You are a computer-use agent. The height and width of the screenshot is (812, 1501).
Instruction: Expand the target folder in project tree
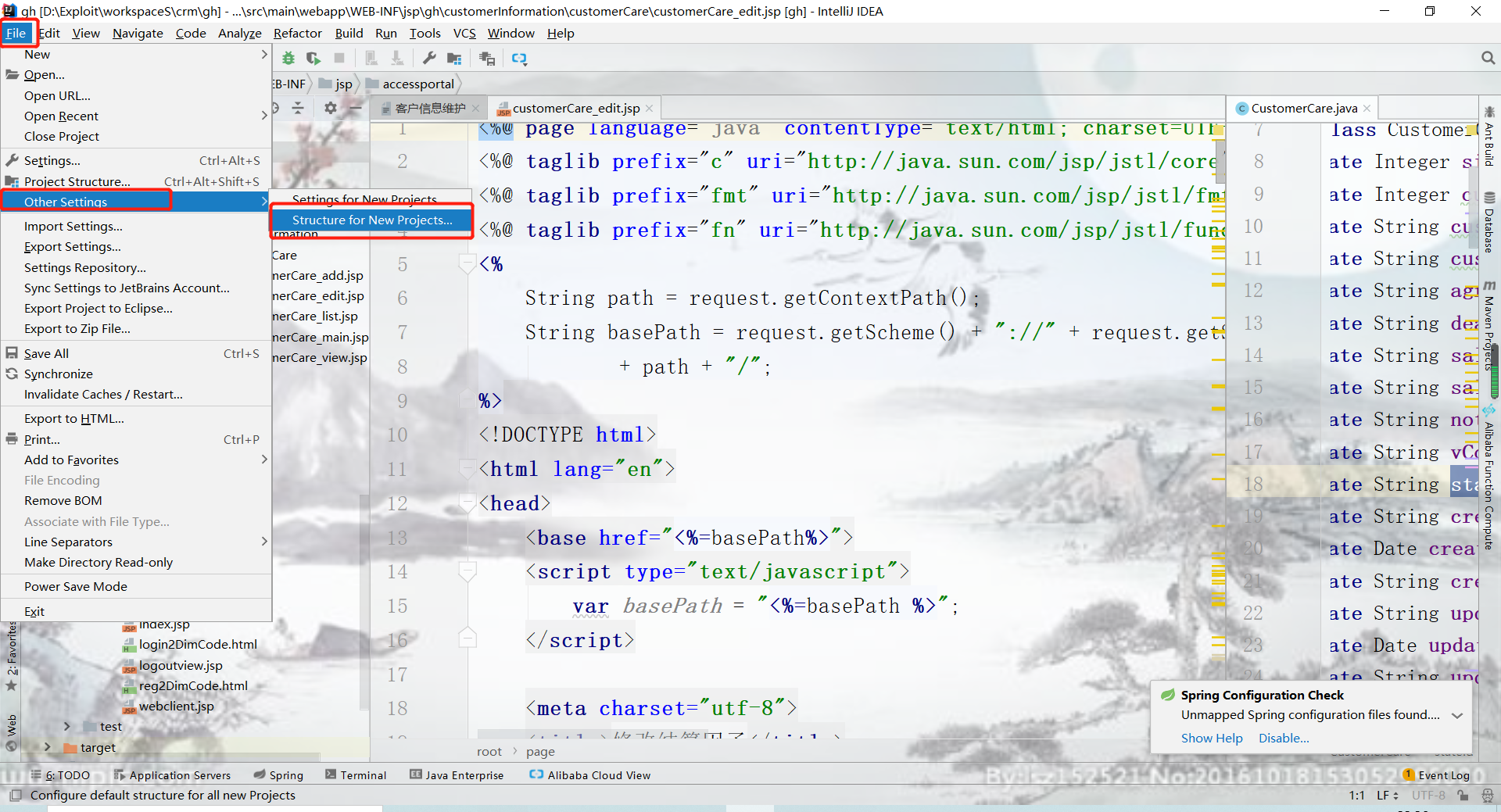coord(48,747)
